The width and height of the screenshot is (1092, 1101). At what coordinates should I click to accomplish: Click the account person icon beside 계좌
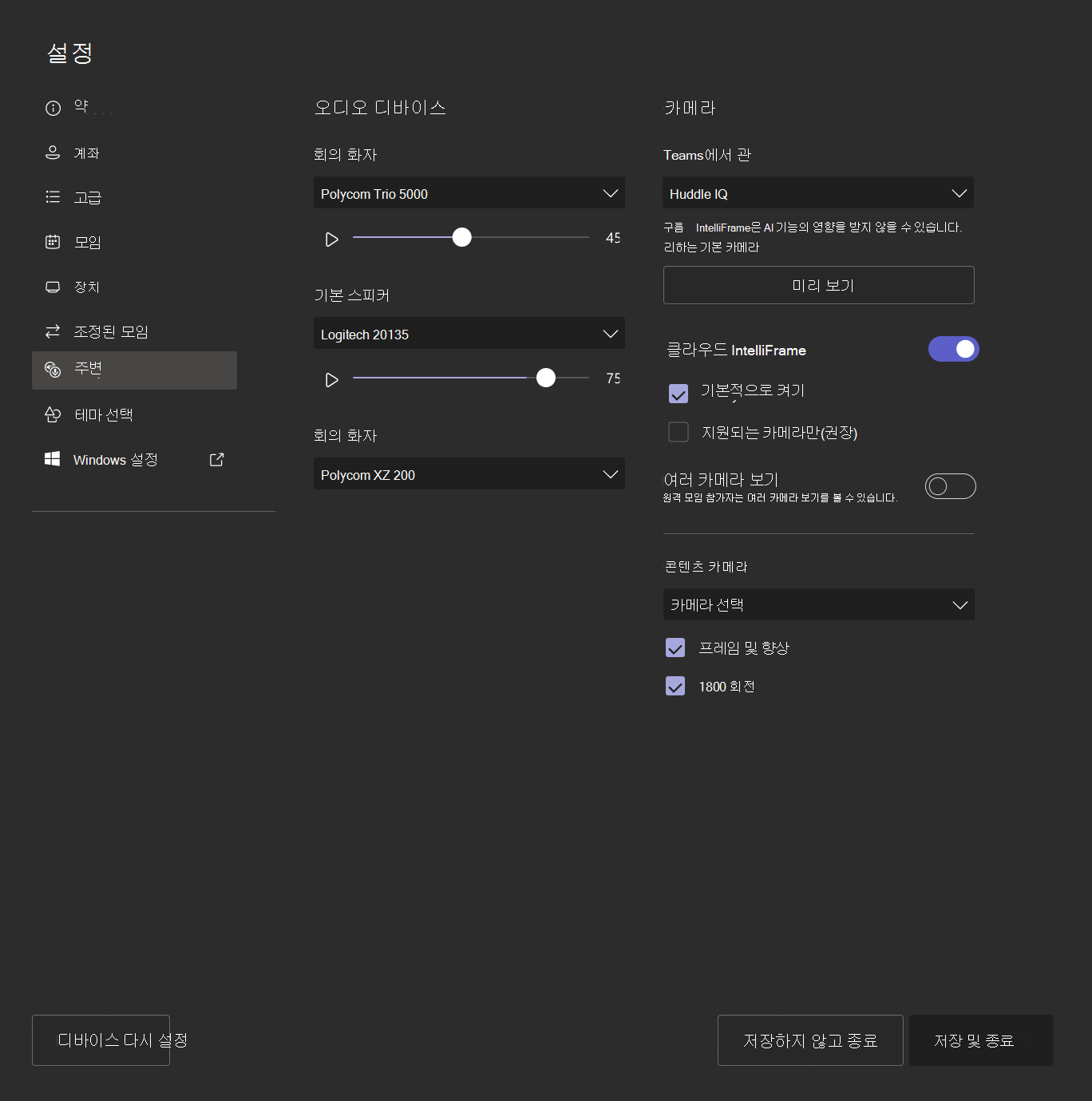coord(53,152)
